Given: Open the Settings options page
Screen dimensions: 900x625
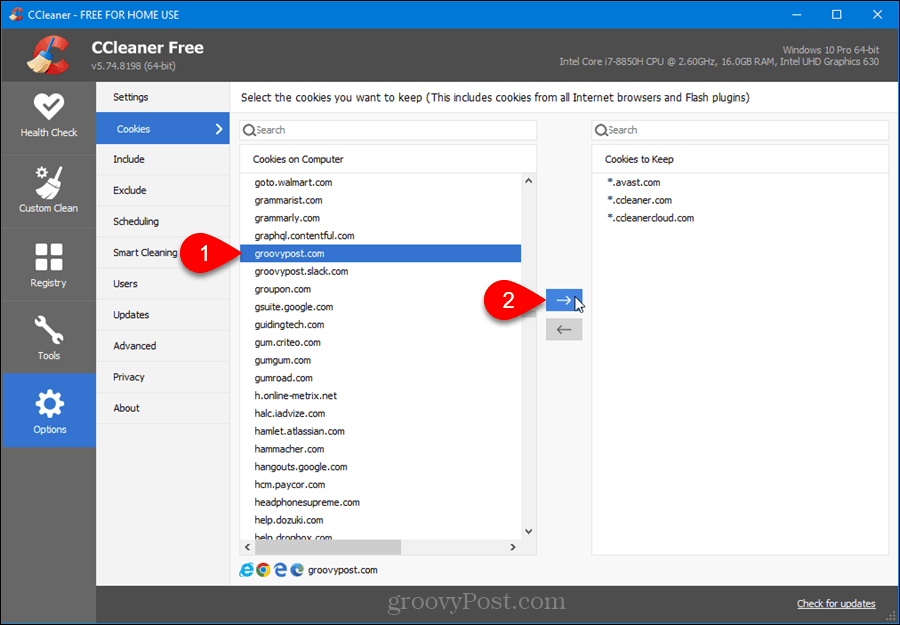Looking at the screenshot, I should click(163, 97).
